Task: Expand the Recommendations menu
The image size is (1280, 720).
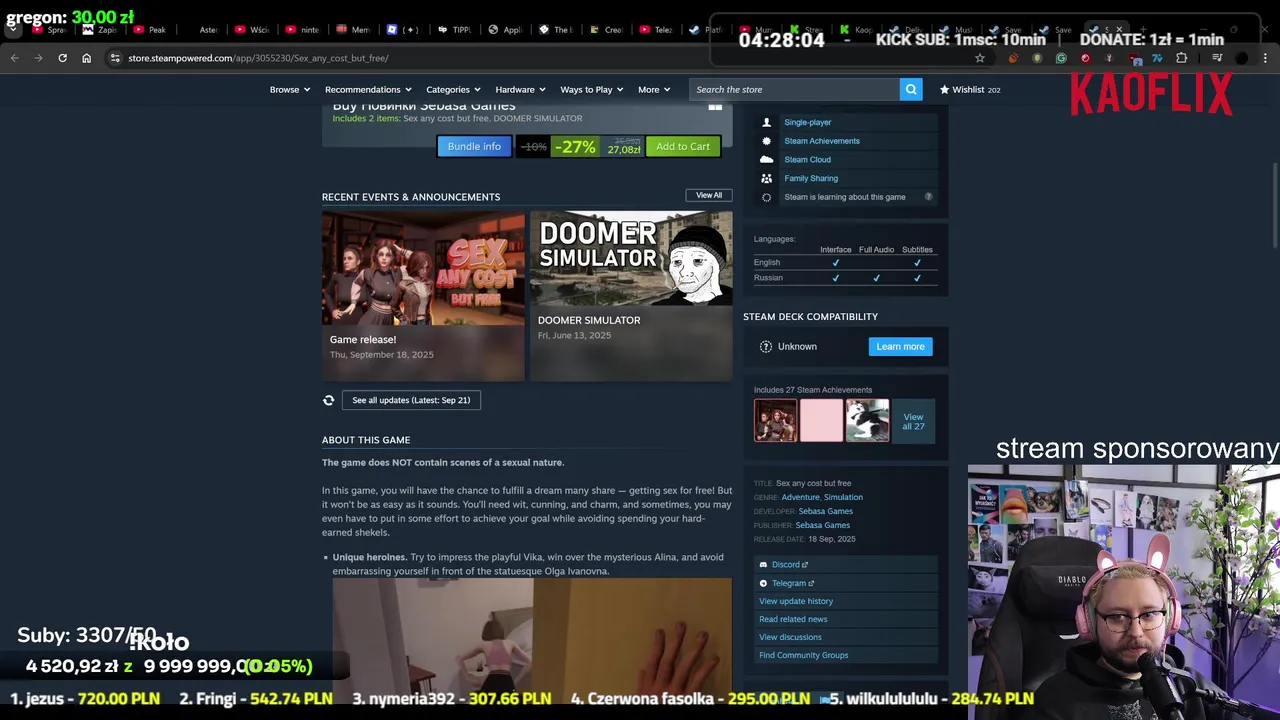Action: coord(368,90)
